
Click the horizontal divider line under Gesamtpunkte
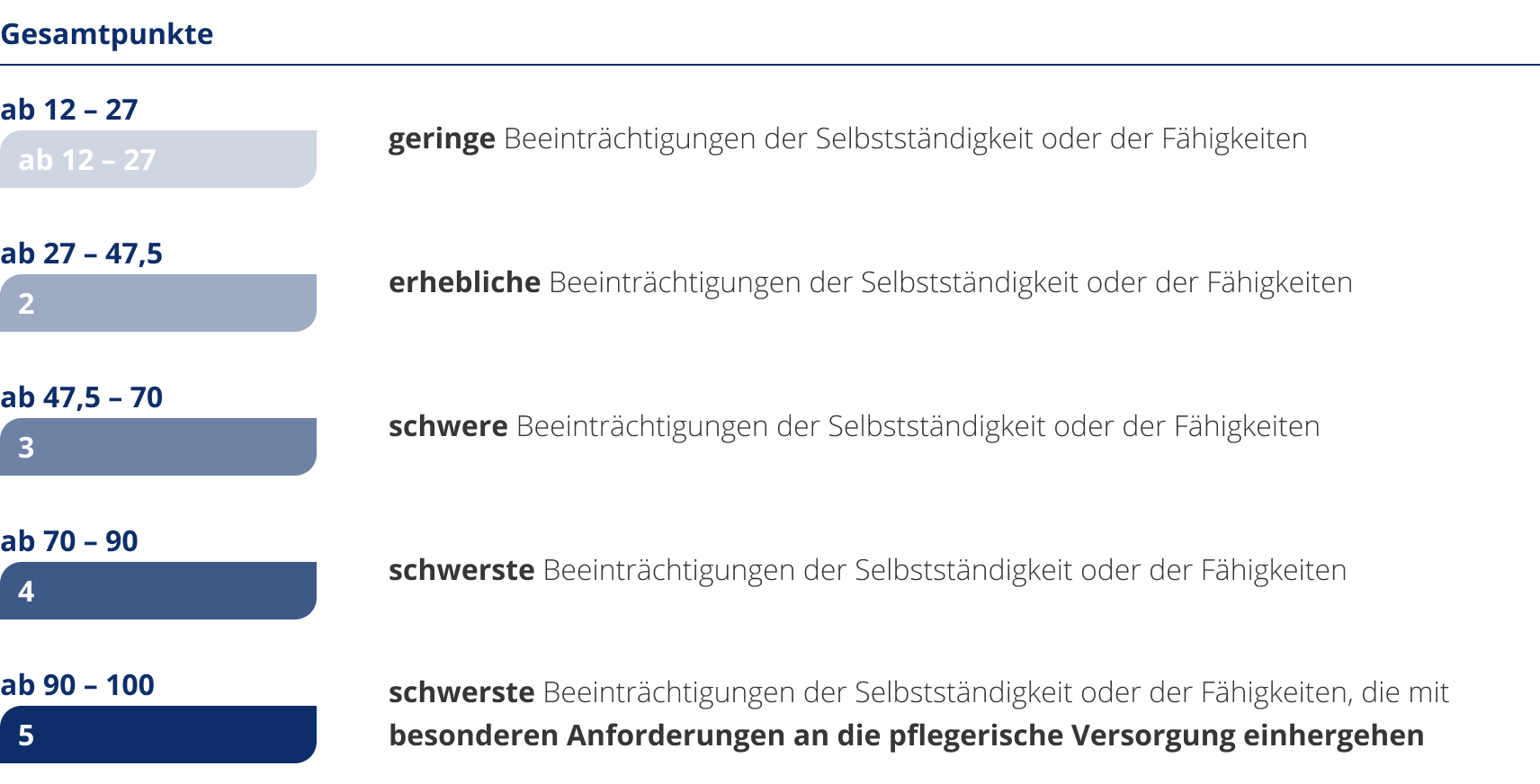[770, 65]
